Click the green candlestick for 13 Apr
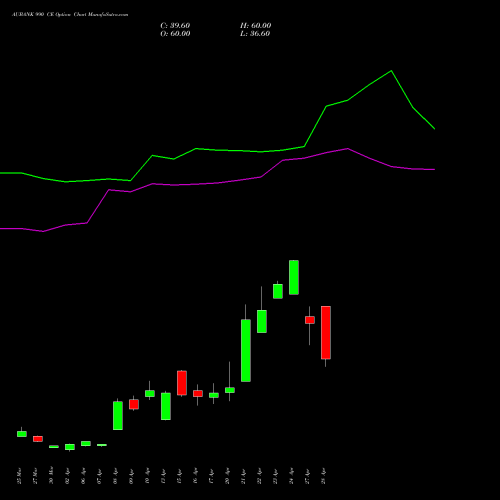The height and width of the screenshot is (500, 500). tap(166, 406)
